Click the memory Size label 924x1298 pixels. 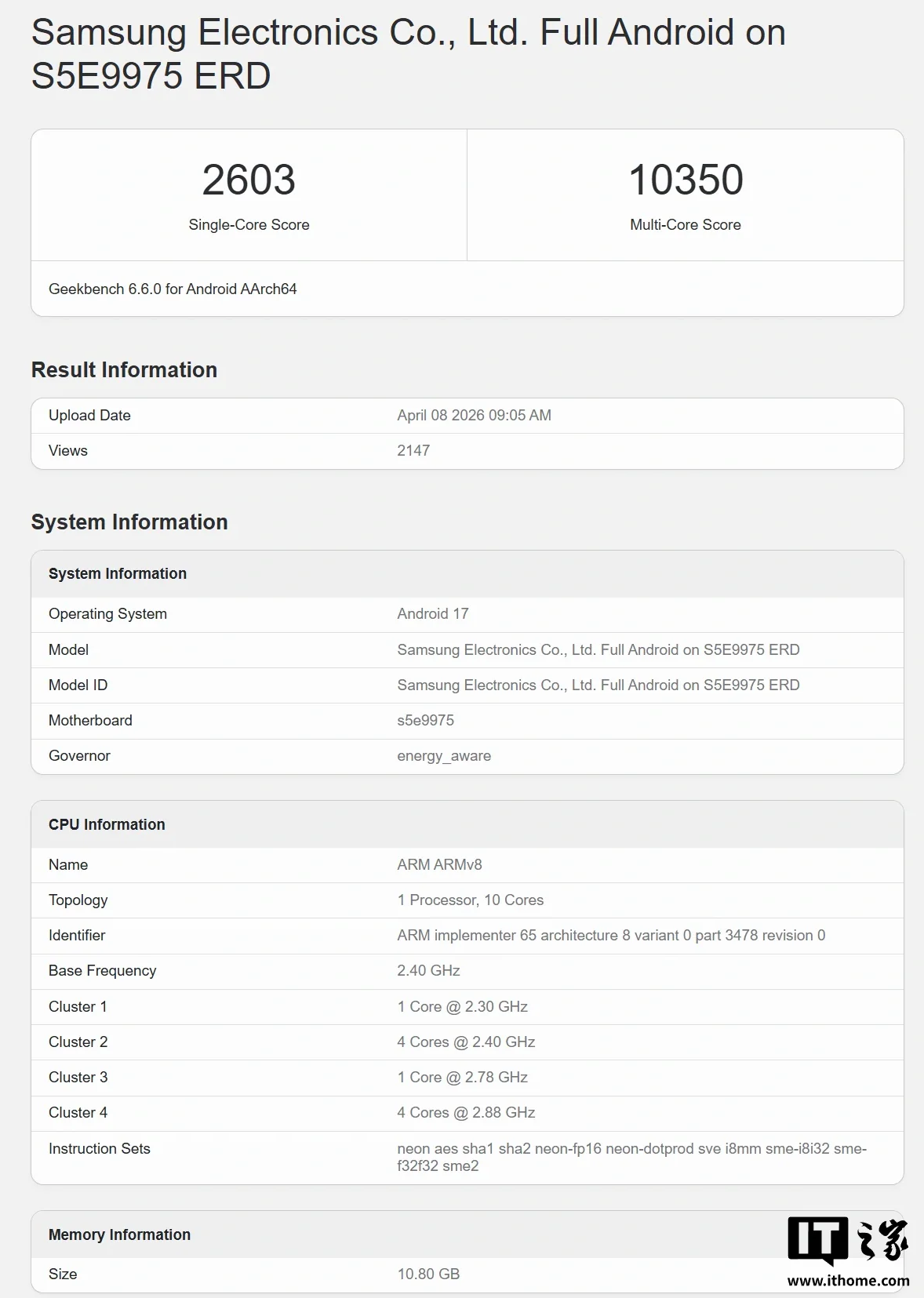63,1274
